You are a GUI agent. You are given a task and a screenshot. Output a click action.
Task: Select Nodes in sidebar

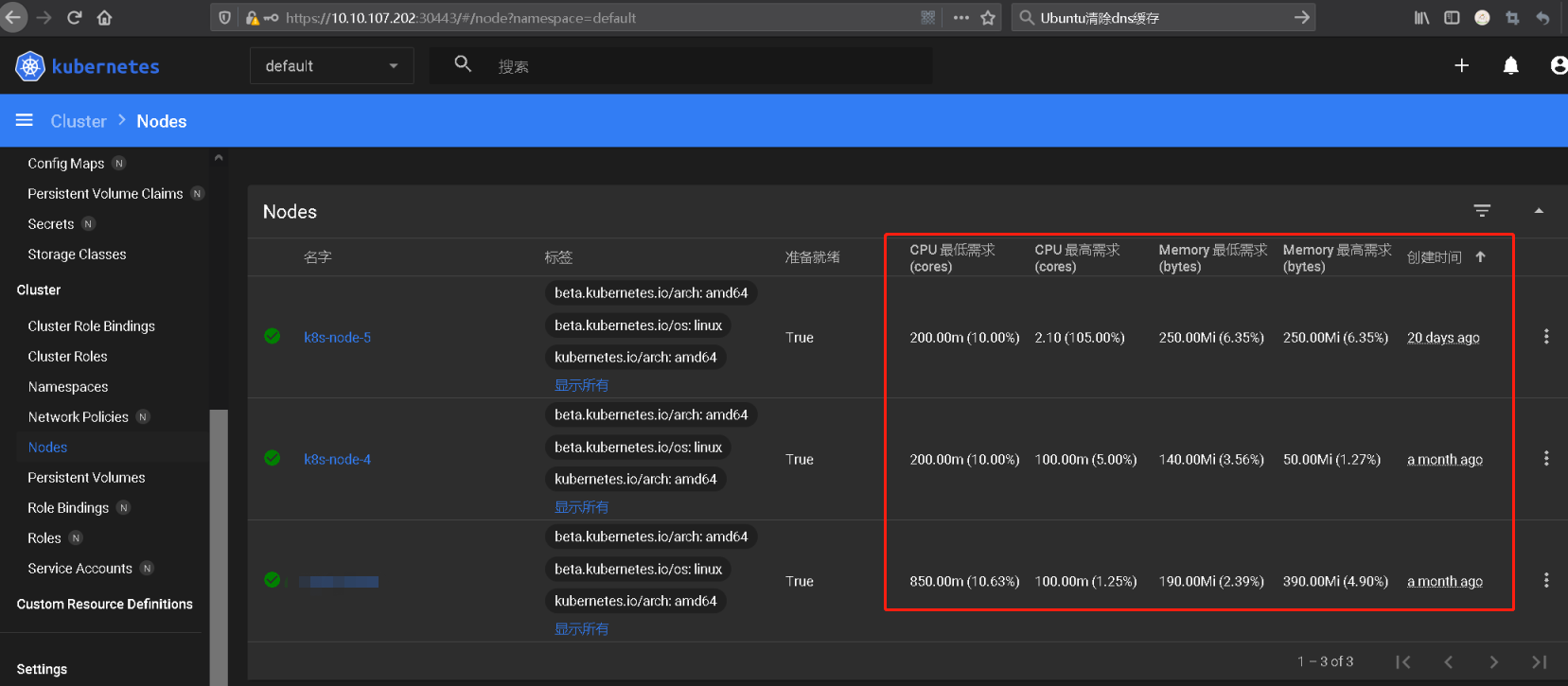[47, 447]
